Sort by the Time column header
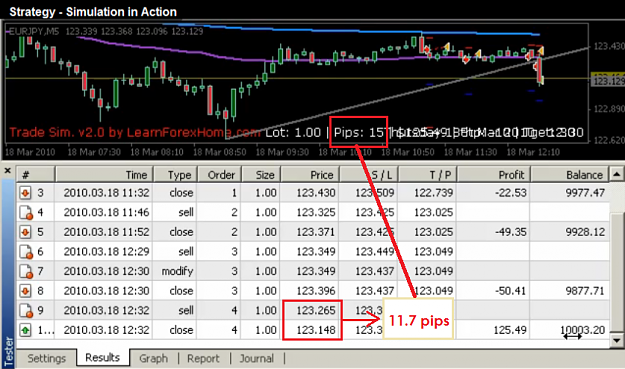The height and width of the screenshot is (369, 625). click(x=104, y=175)
